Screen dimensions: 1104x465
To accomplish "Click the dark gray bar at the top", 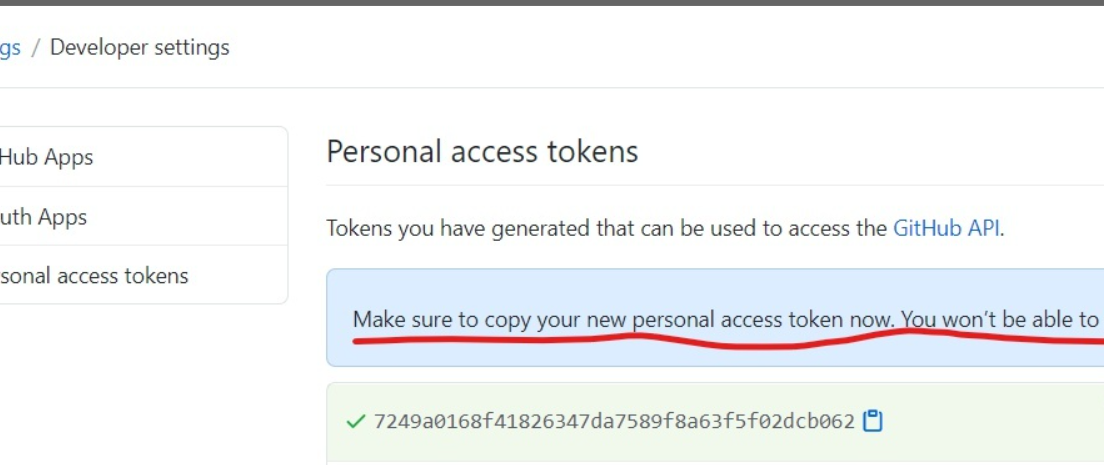I will [x=552, y=3].
